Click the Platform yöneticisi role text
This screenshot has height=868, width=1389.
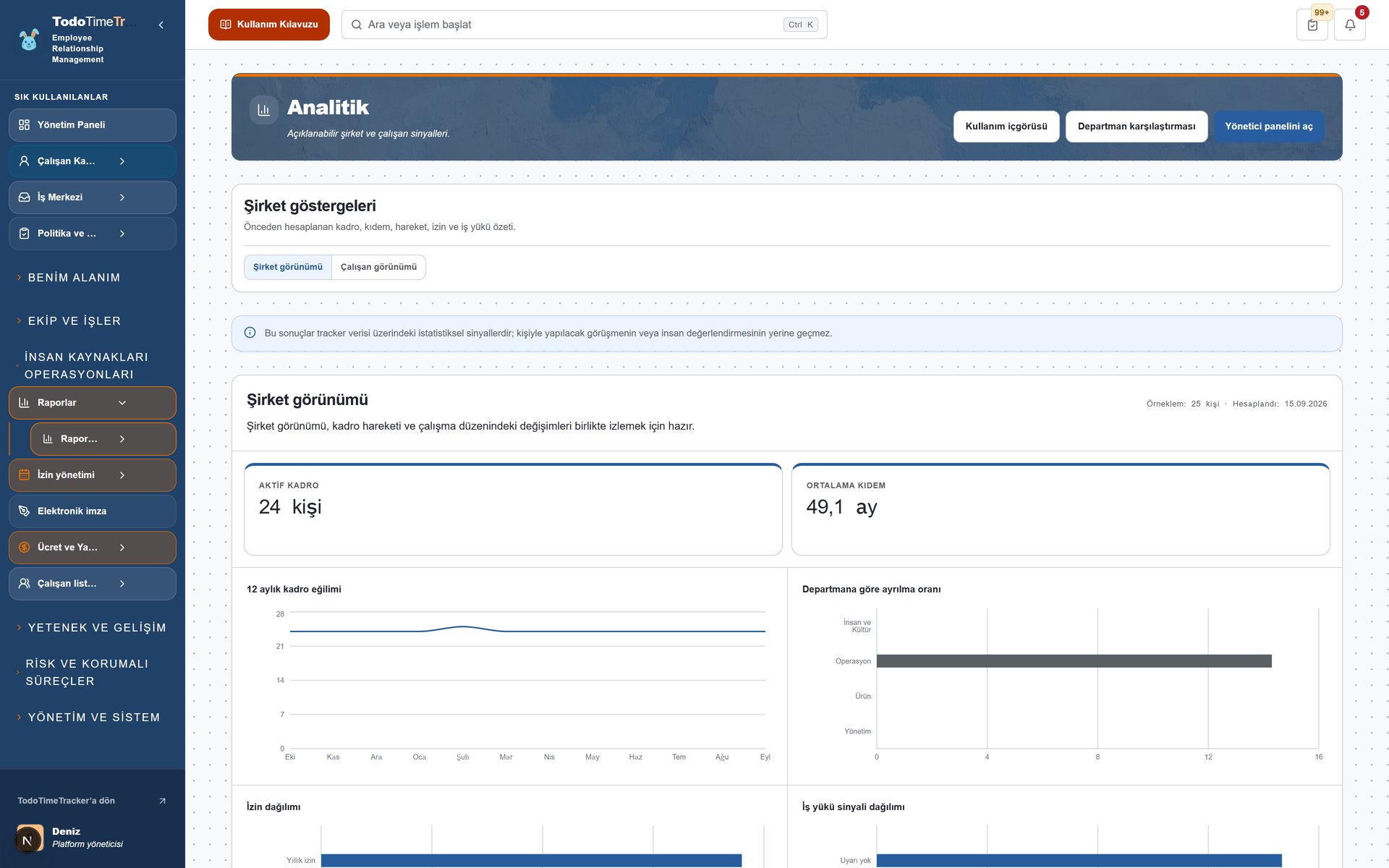click(x=88, y=844)
